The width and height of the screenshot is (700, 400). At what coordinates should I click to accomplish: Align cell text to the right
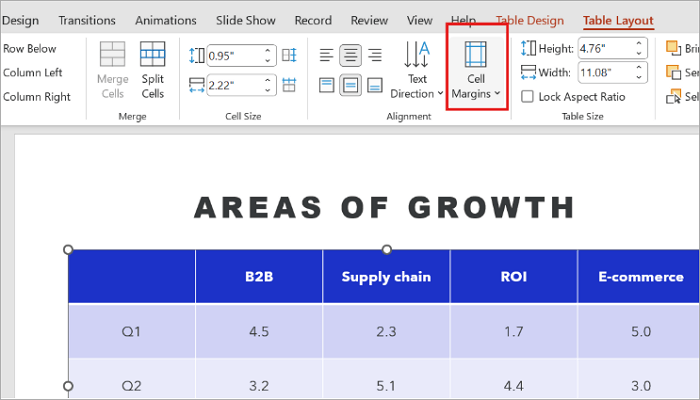(375, 55)
